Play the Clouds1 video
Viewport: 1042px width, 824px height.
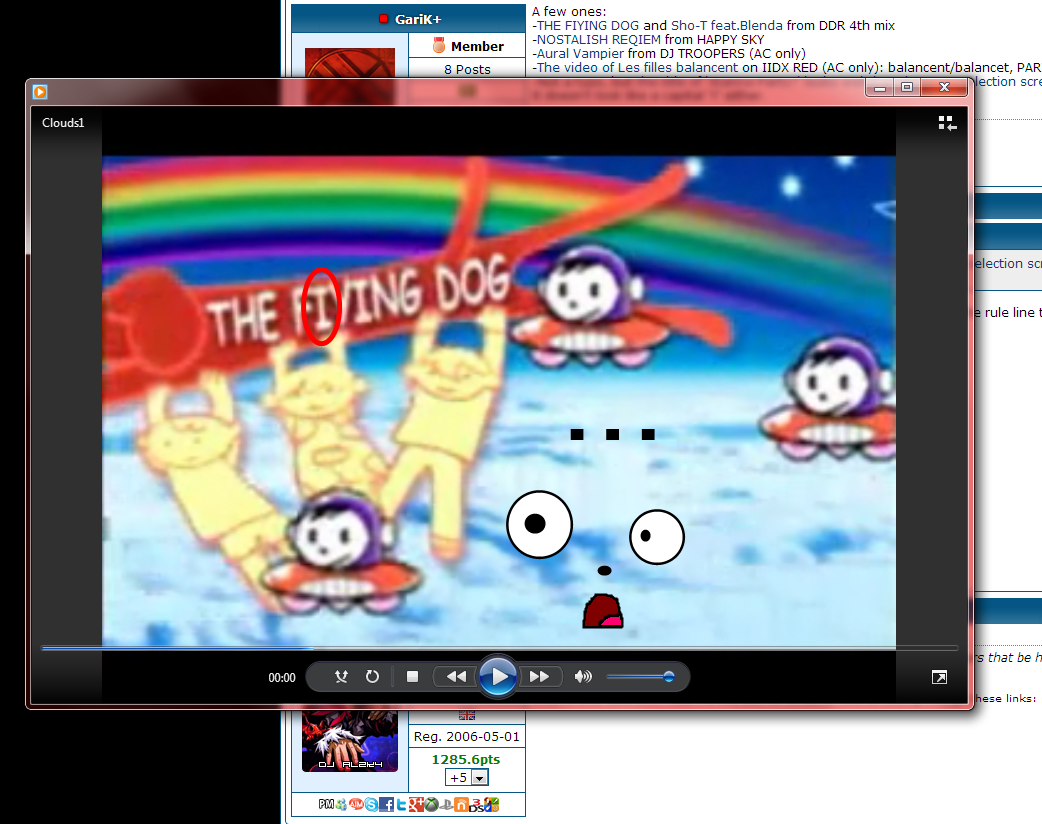498,676
